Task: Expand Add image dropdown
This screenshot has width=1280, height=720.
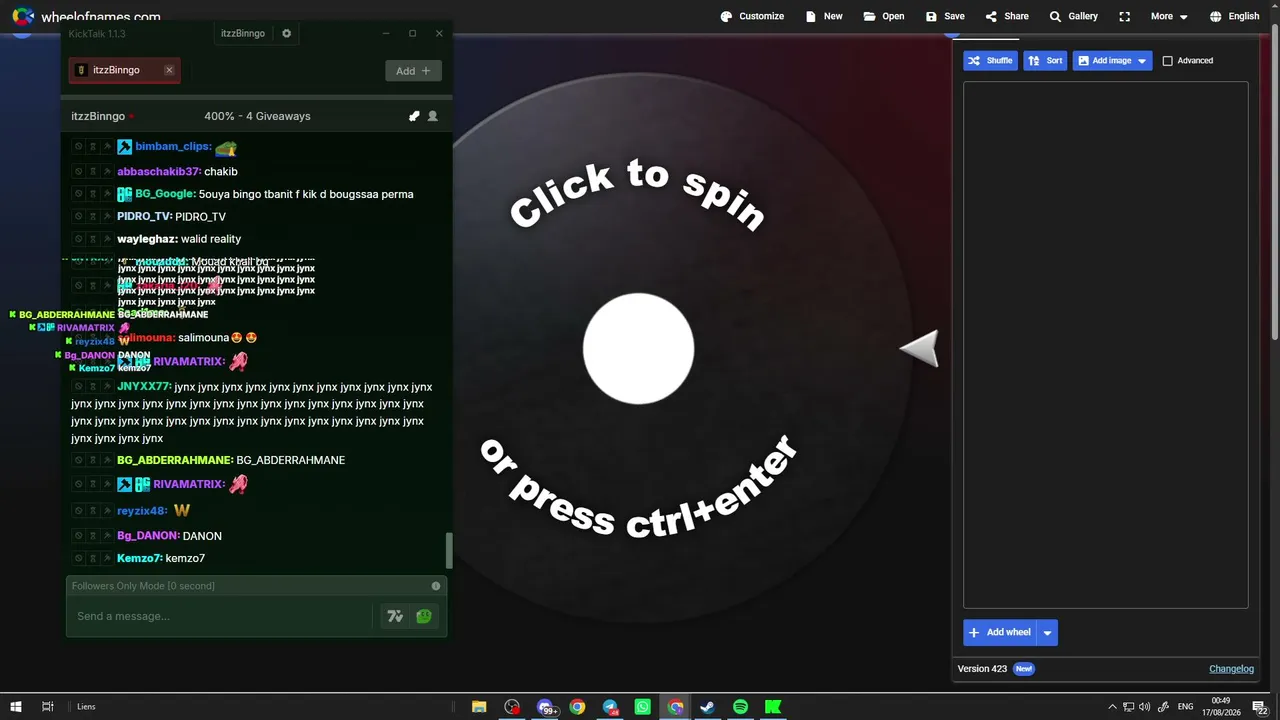Action: [1142, 61]
